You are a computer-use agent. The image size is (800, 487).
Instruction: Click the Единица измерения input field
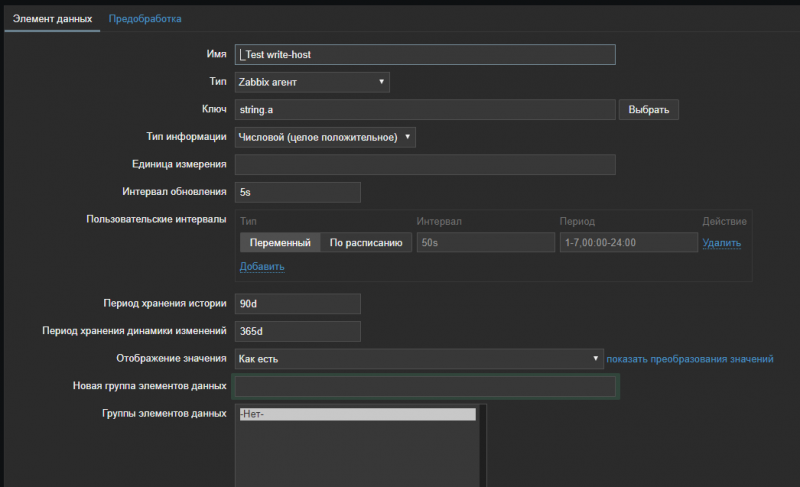click(x=424, y=165)
